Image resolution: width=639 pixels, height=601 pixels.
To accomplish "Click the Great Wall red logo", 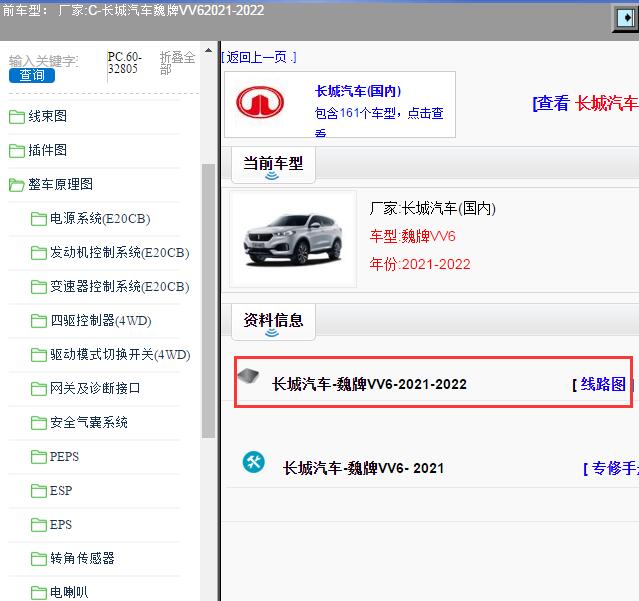I will click(x=260, y=102).
